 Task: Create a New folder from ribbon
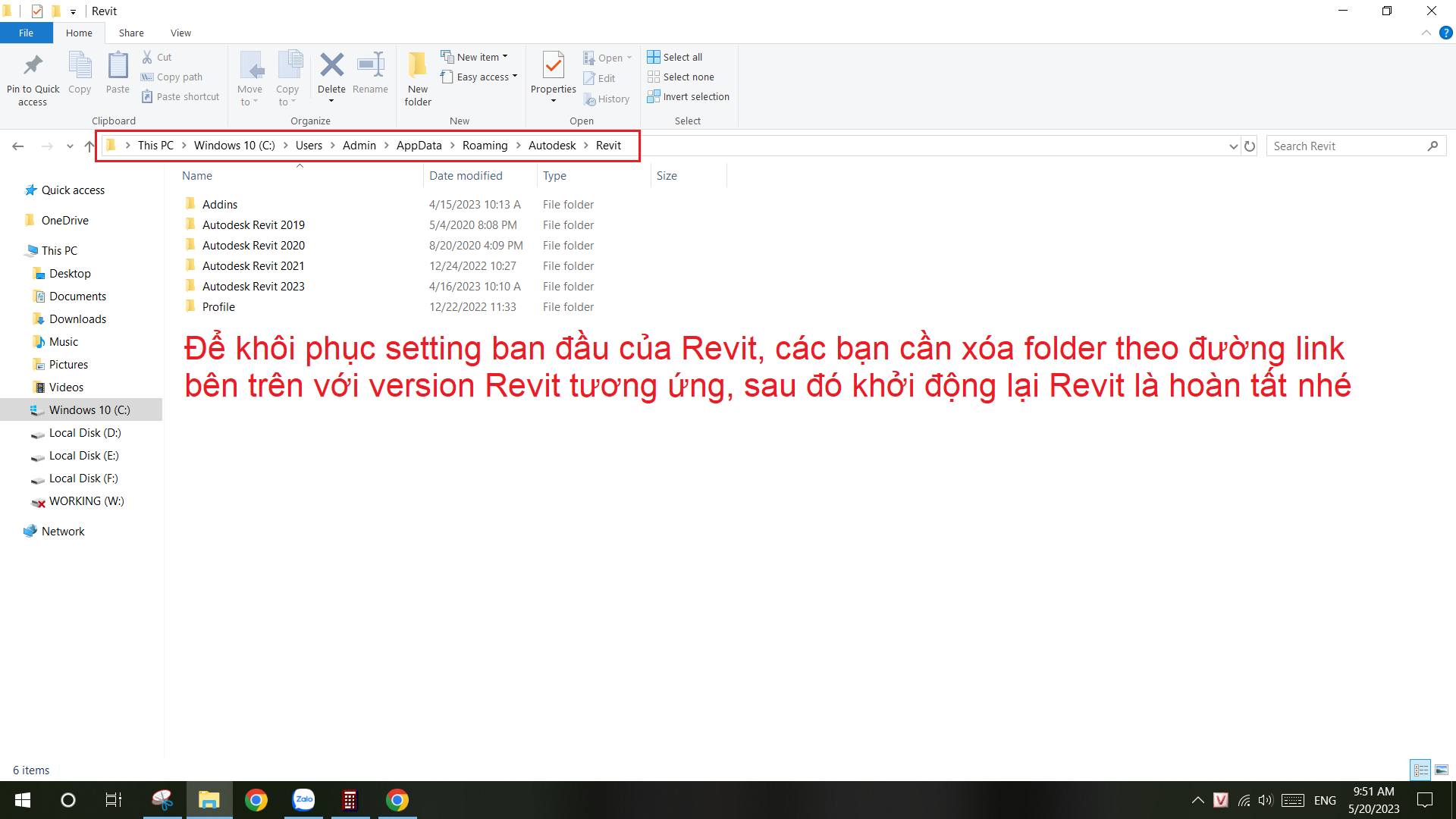(417, 78)
